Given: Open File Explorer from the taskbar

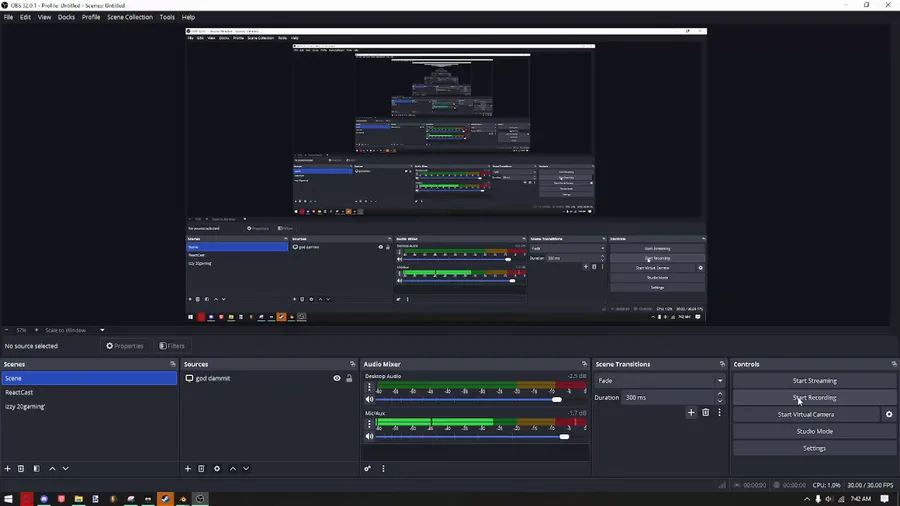Looking at the screenshot, I should point(79,499).
